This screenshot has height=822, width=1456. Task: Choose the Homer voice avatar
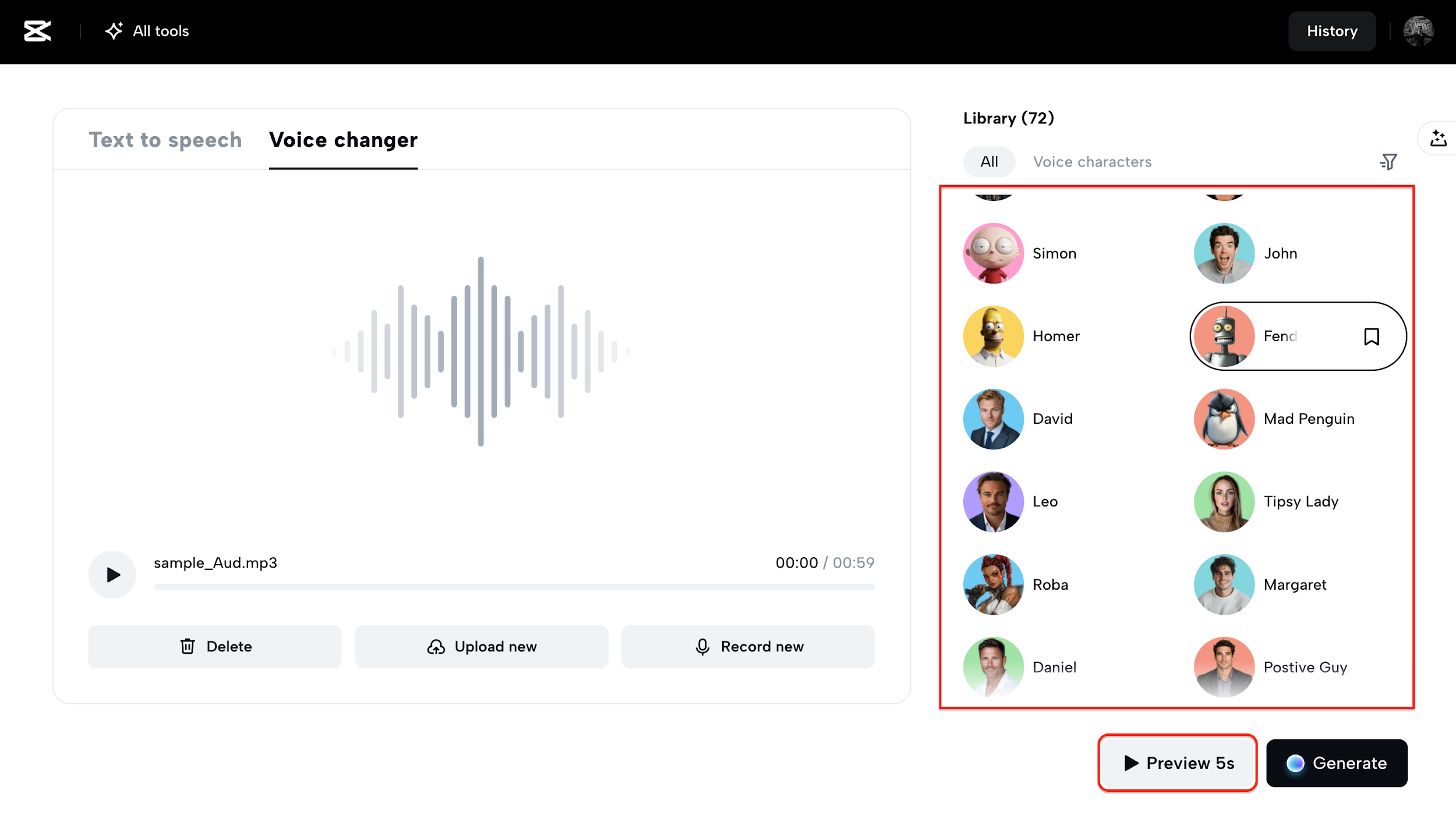pyautogui.click(x=993, y=336)
